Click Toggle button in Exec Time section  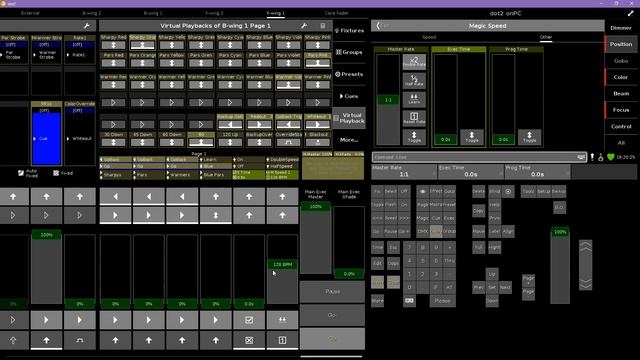[472, 137]
